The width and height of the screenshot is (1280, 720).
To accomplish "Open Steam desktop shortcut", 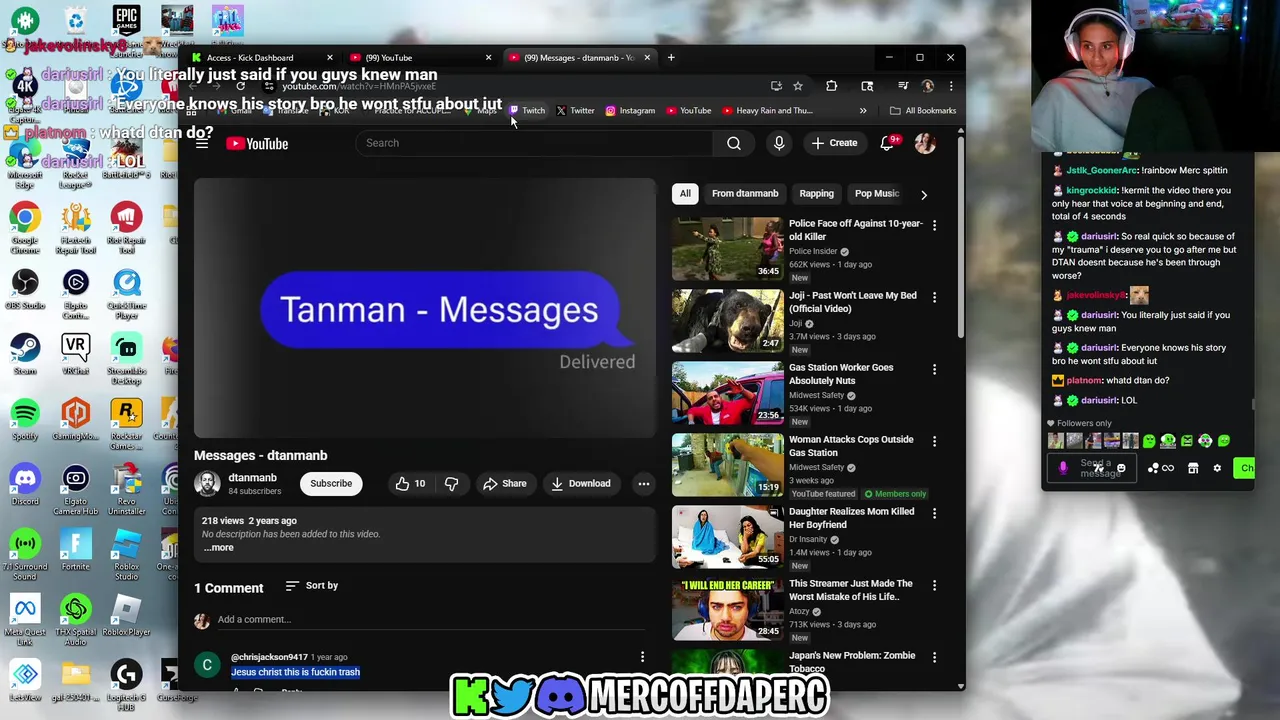I will point(25,354).
